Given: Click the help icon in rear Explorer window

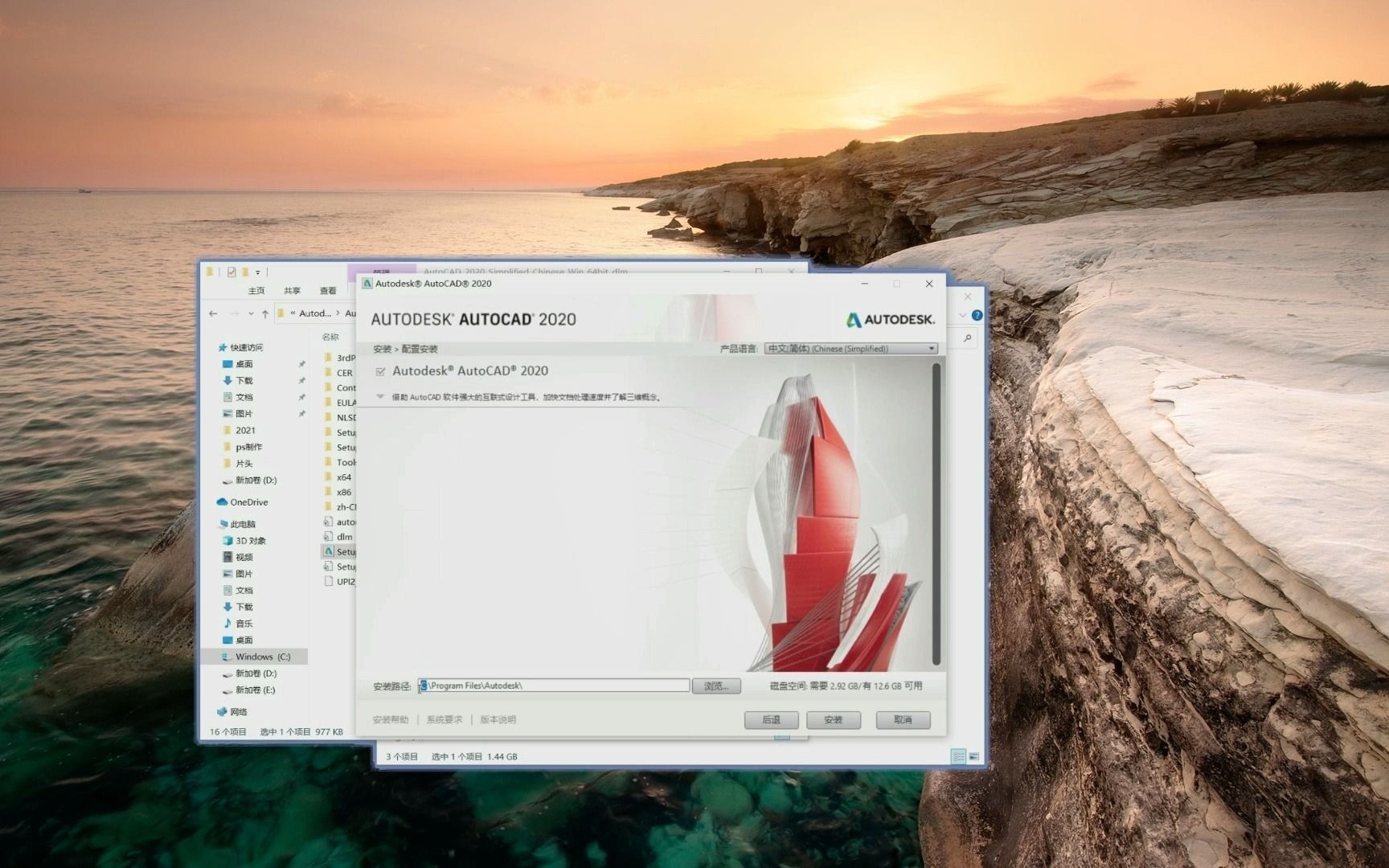Looking at the screenshot, I should coord(977,315).
